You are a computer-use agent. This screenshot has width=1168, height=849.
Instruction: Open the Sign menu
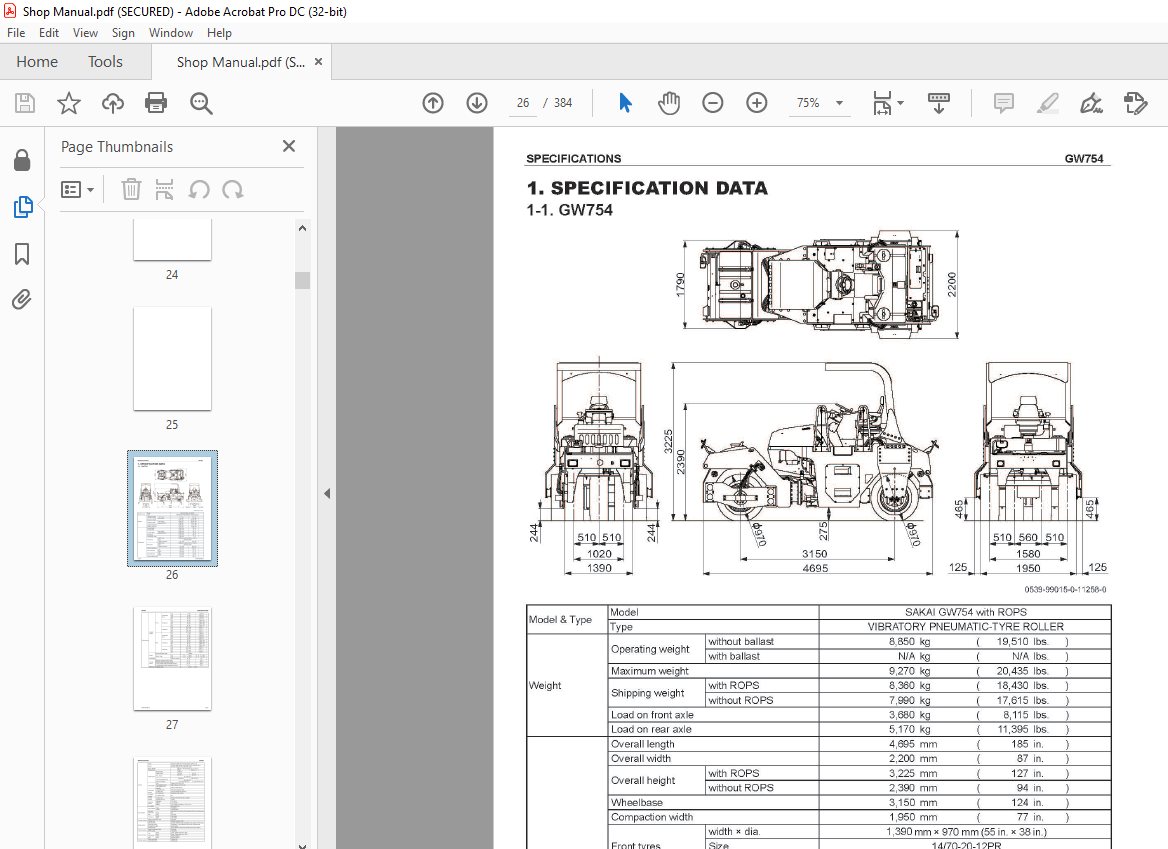[x=123, y=33]
